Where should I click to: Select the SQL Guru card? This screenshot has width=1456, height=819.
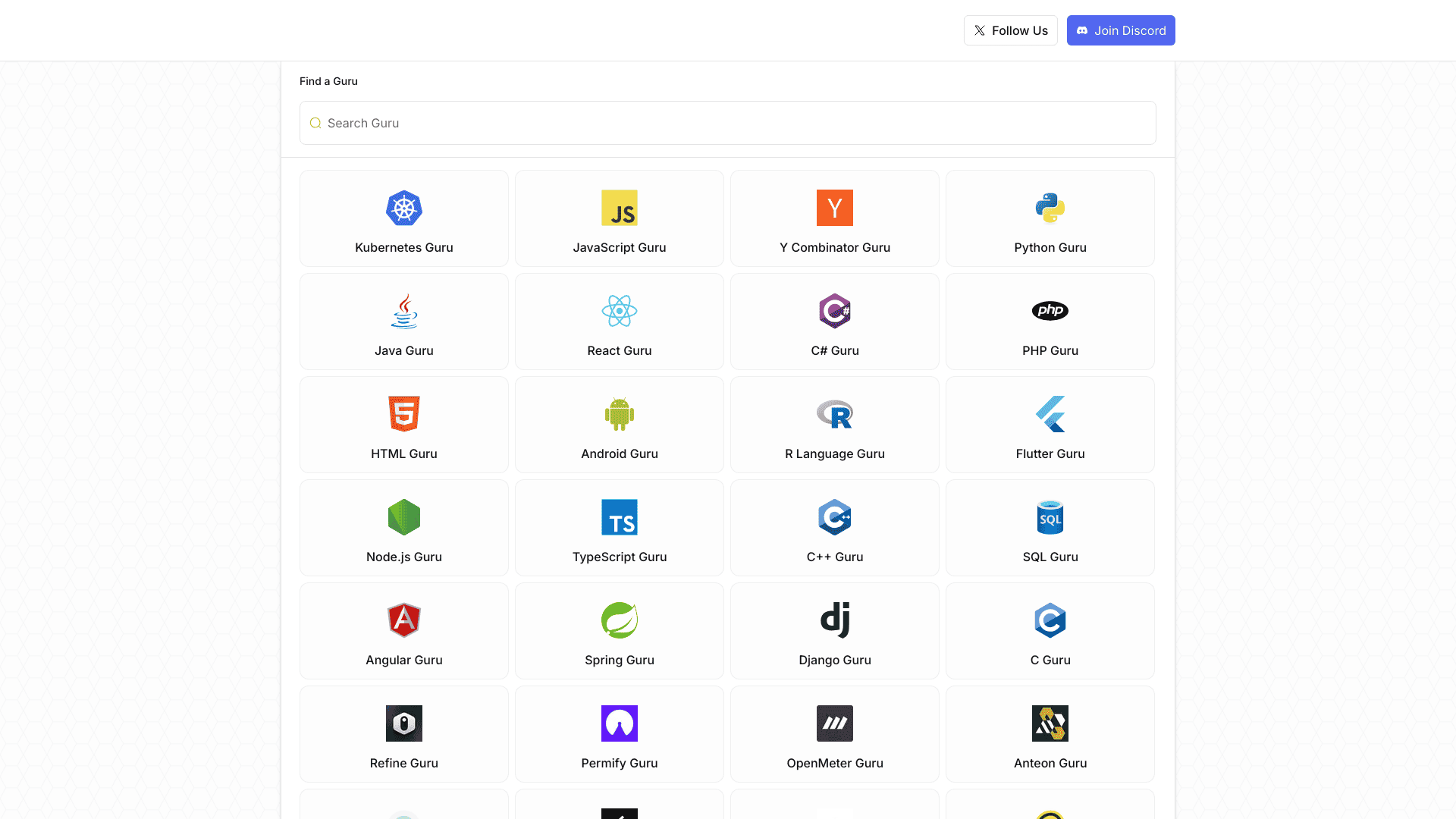(1050, 528)
